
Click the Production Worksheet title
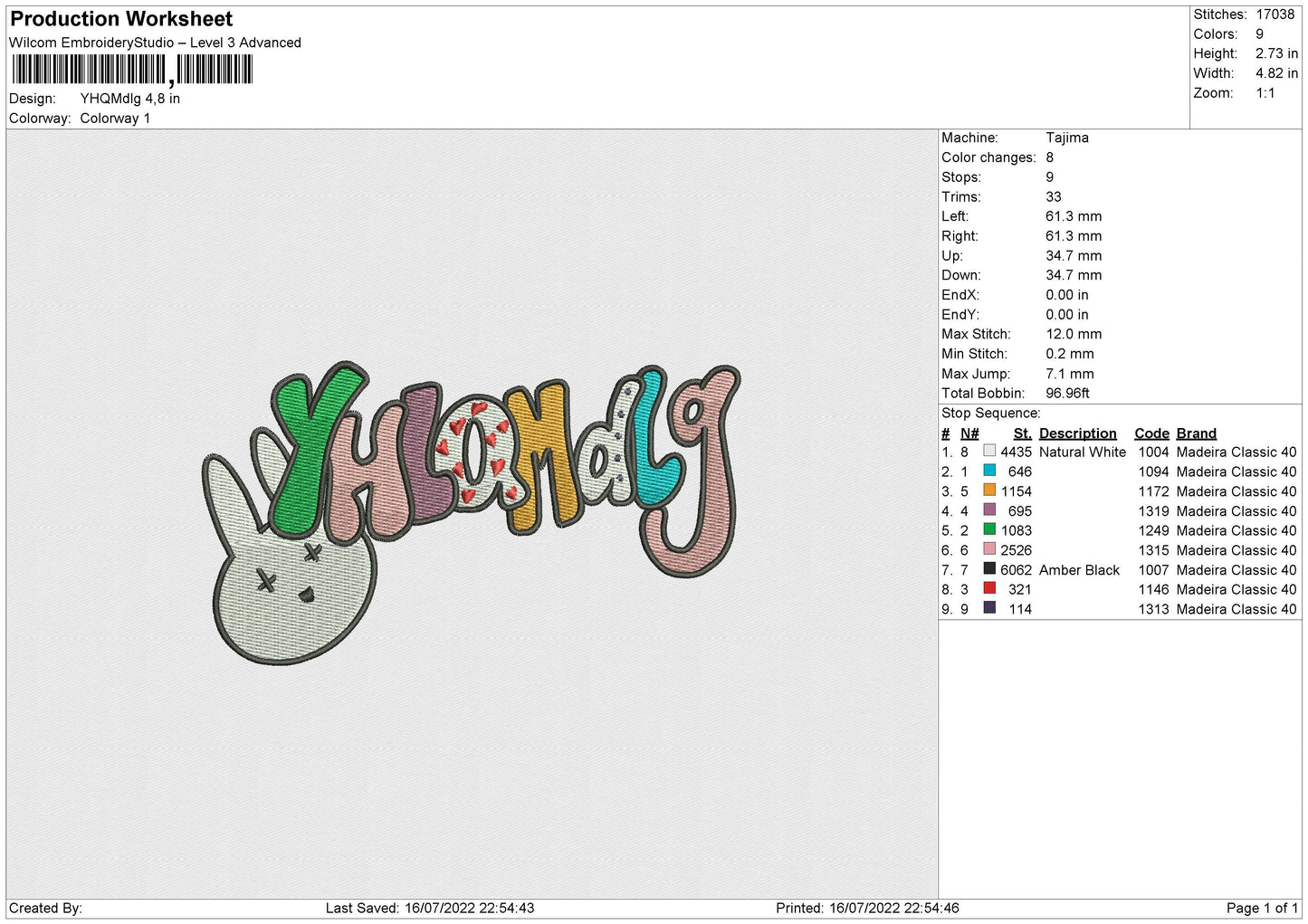pyautogui.click(x=121, y=19)
